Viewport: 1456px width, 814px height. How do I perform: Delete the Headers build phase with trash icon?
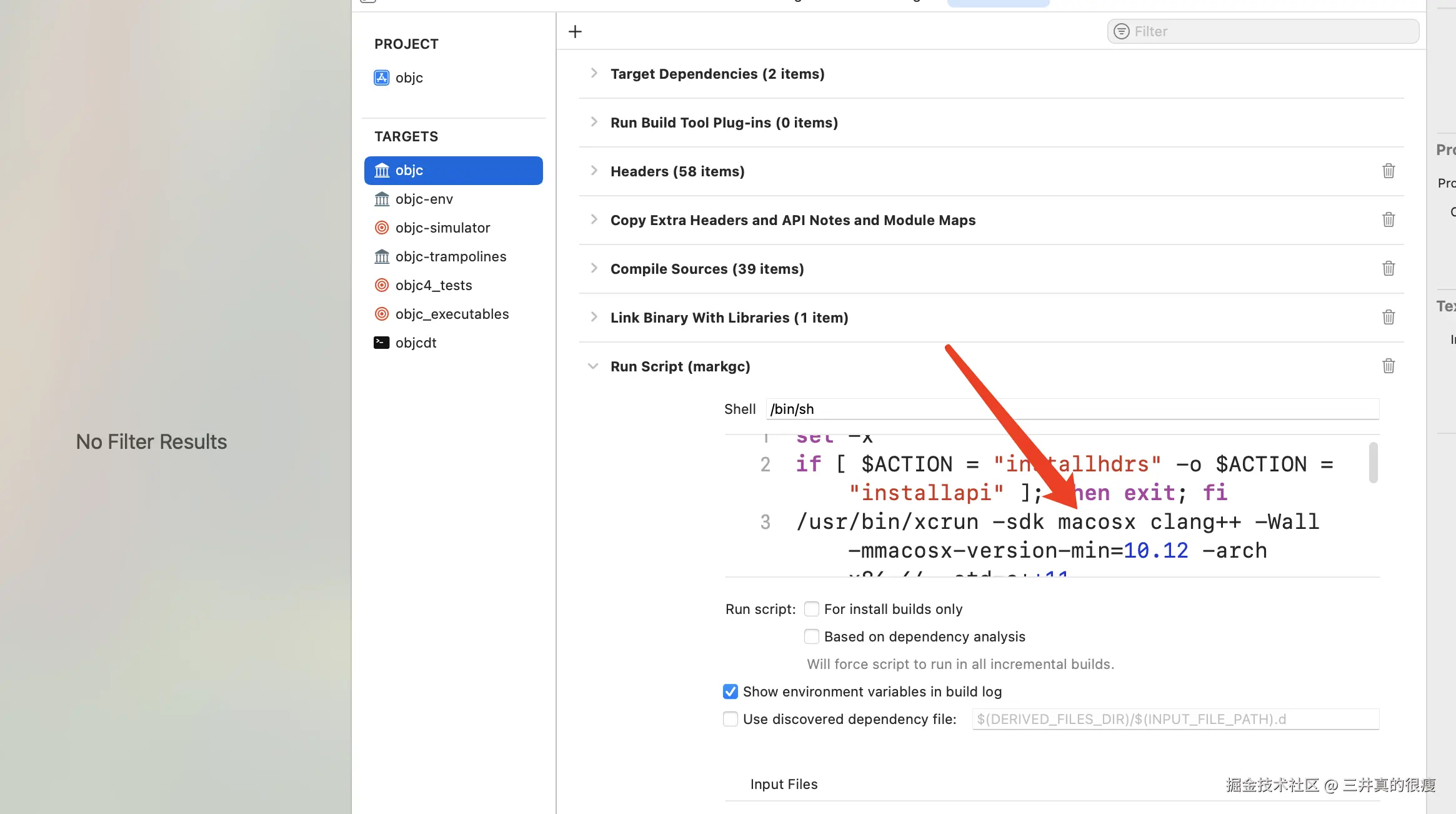(x=1389, y=171)
